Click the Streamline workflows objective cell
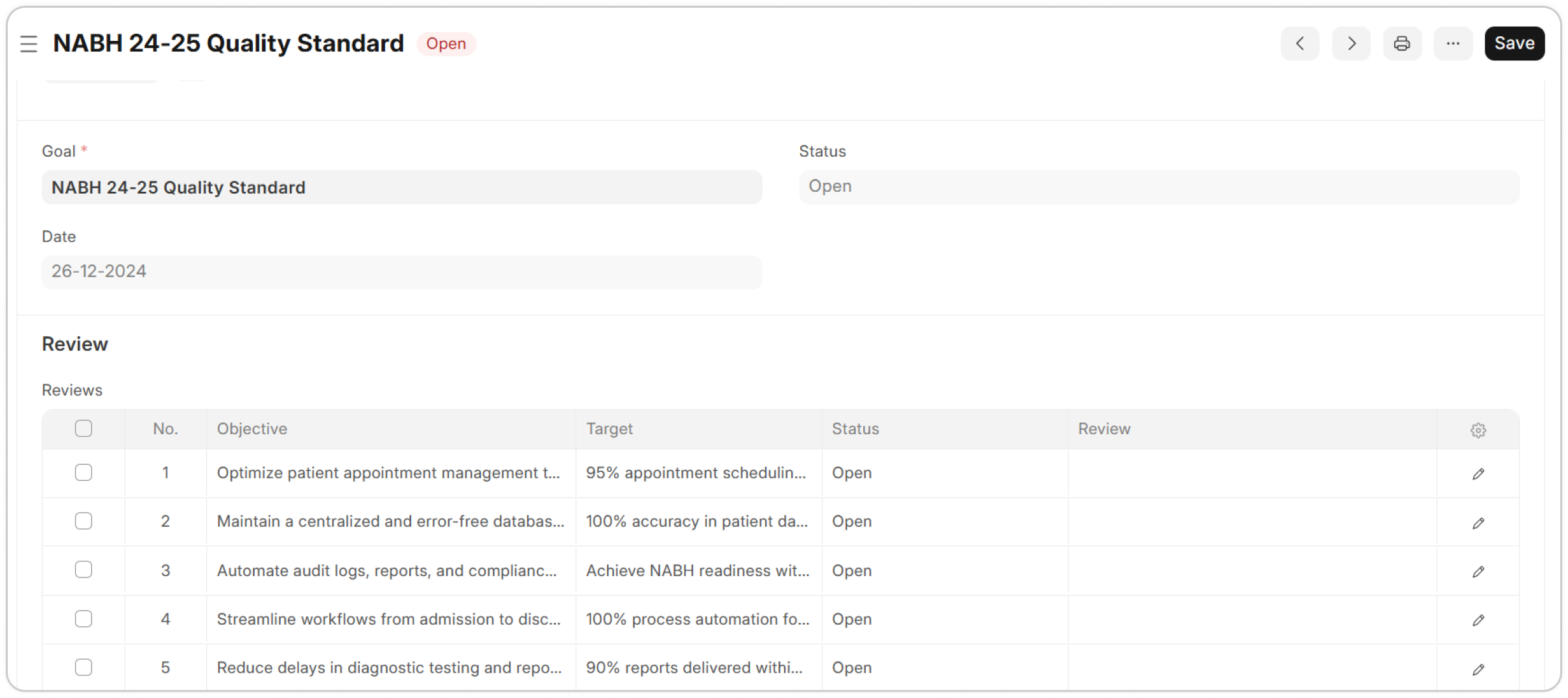 coord(389,619)
